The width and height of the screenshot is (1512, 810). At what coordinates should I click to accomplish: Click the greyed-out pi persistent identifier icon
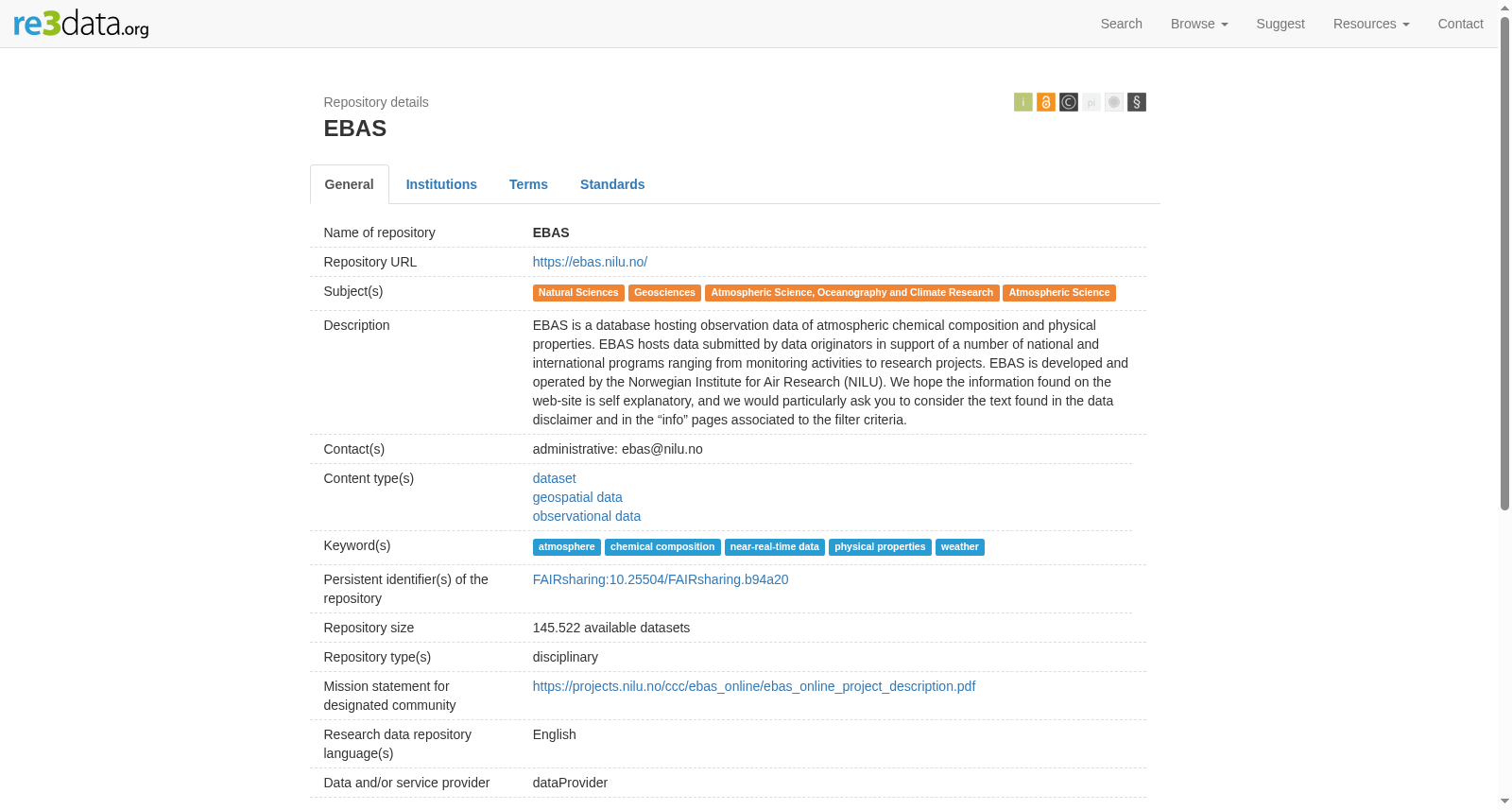click(x=1091, y=102)
